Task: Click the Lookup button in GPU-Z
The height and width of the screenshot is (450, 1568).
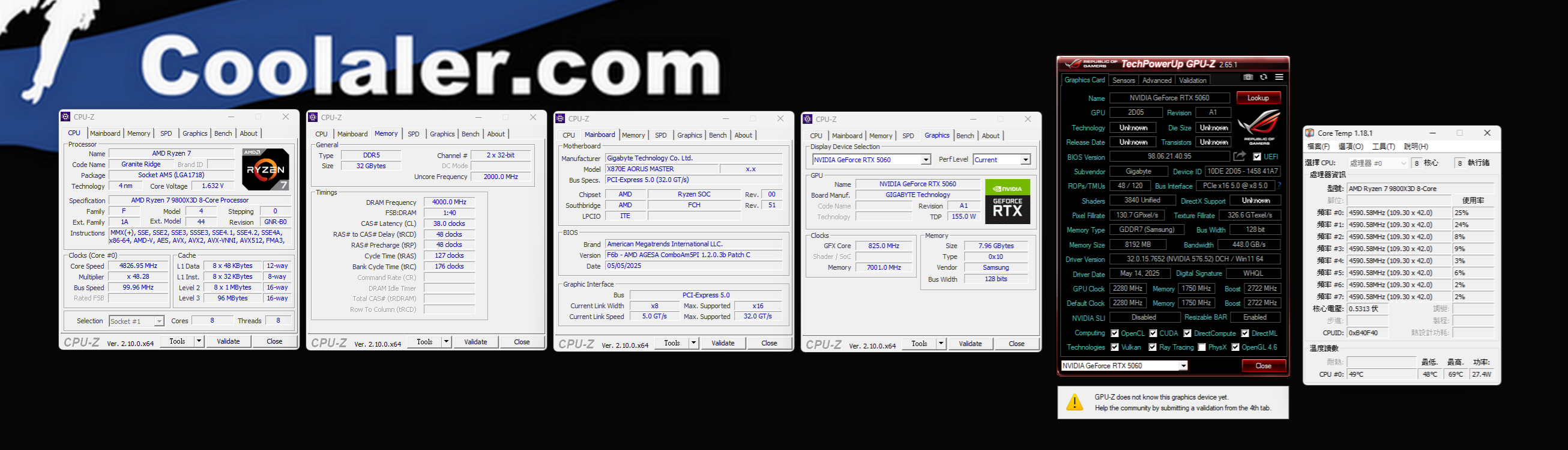Action: point(1258,98)
